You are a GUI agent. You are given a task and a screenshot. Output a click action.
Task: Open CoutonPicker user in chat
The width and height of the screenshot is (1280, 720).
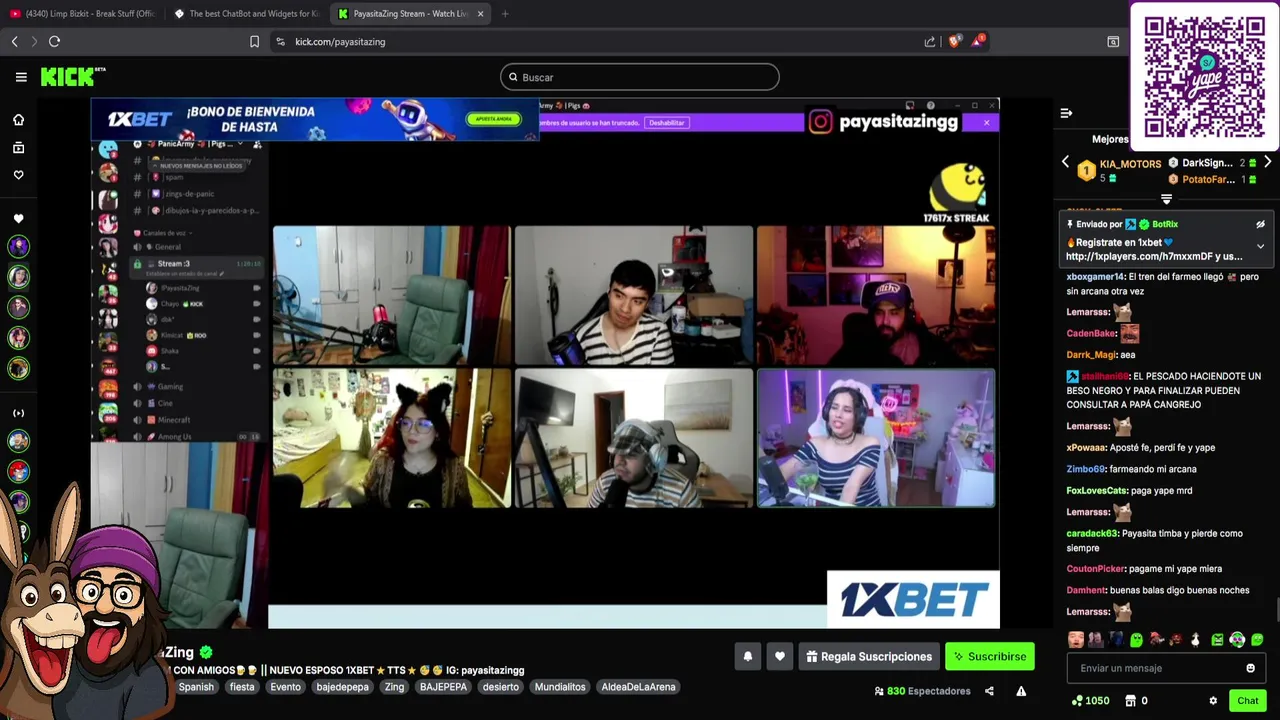[1096, 569]
